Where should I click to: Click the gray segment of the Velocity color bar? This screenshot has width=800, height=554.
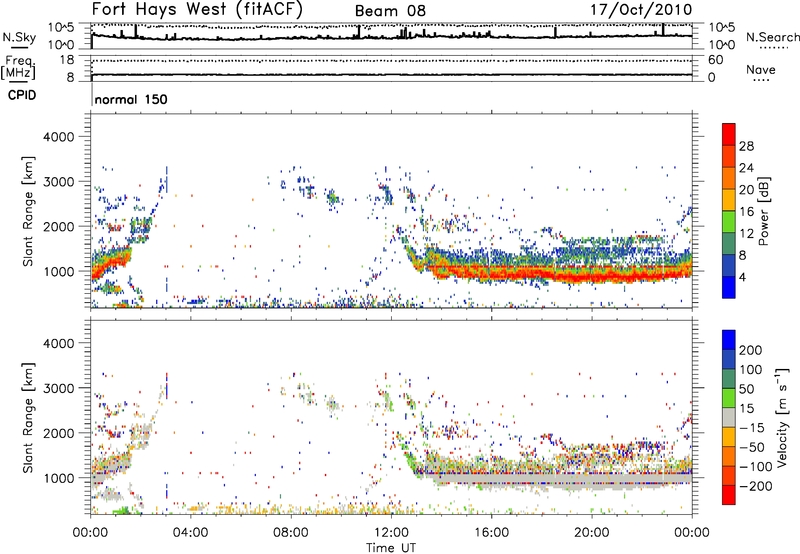pos(729,418)
